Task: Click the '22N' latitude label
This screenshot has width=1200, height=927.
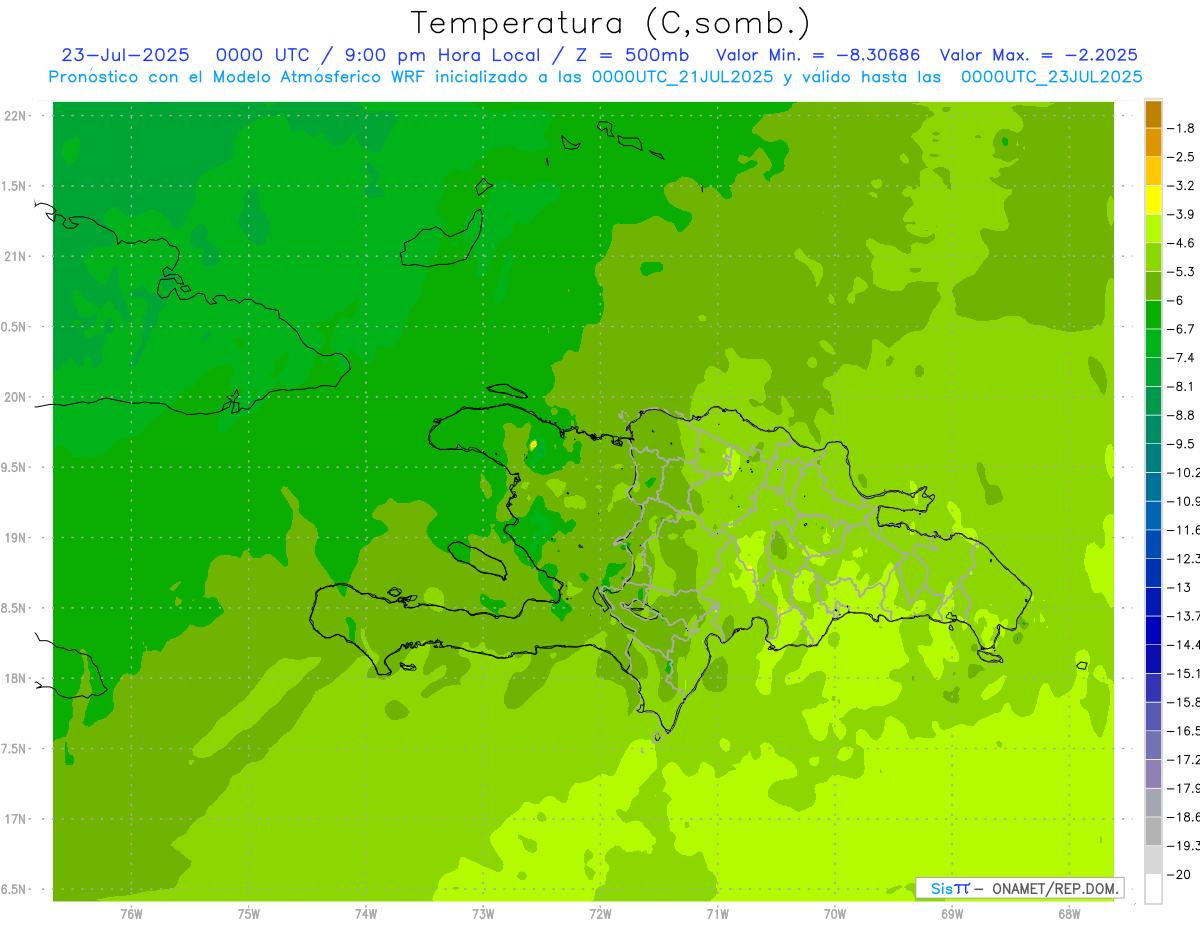Action: pyautogui.click(x=15, y=116)
